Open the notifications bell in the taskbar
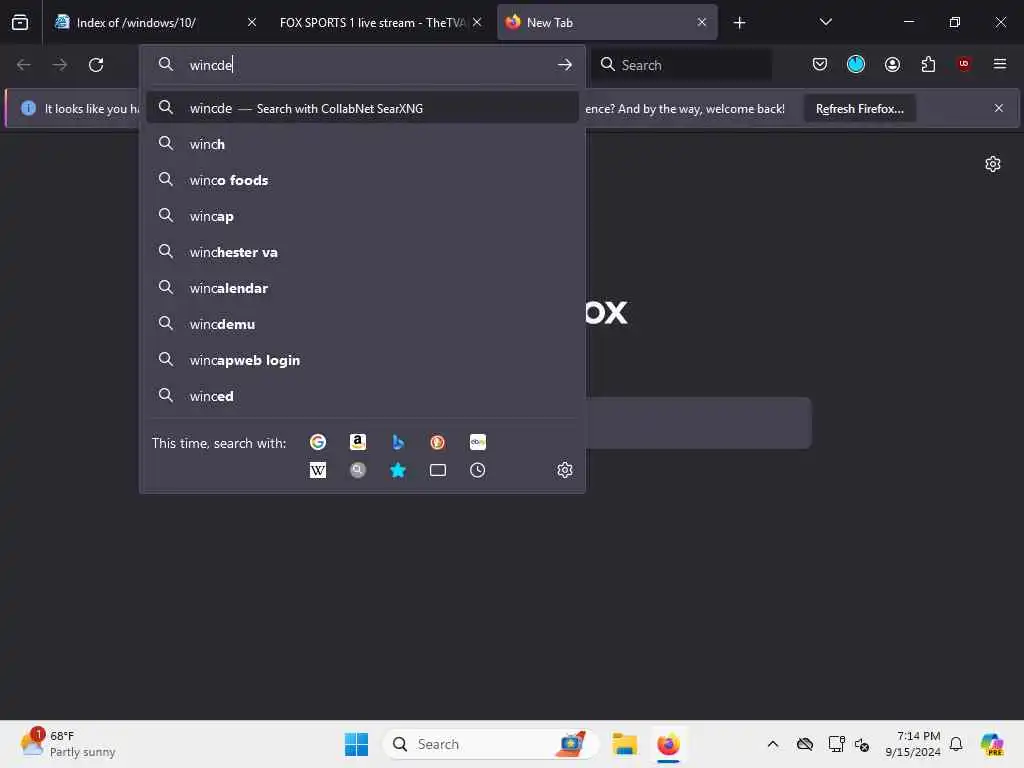This screenshot has height=768, width=1024. click(x=956, y=744)
